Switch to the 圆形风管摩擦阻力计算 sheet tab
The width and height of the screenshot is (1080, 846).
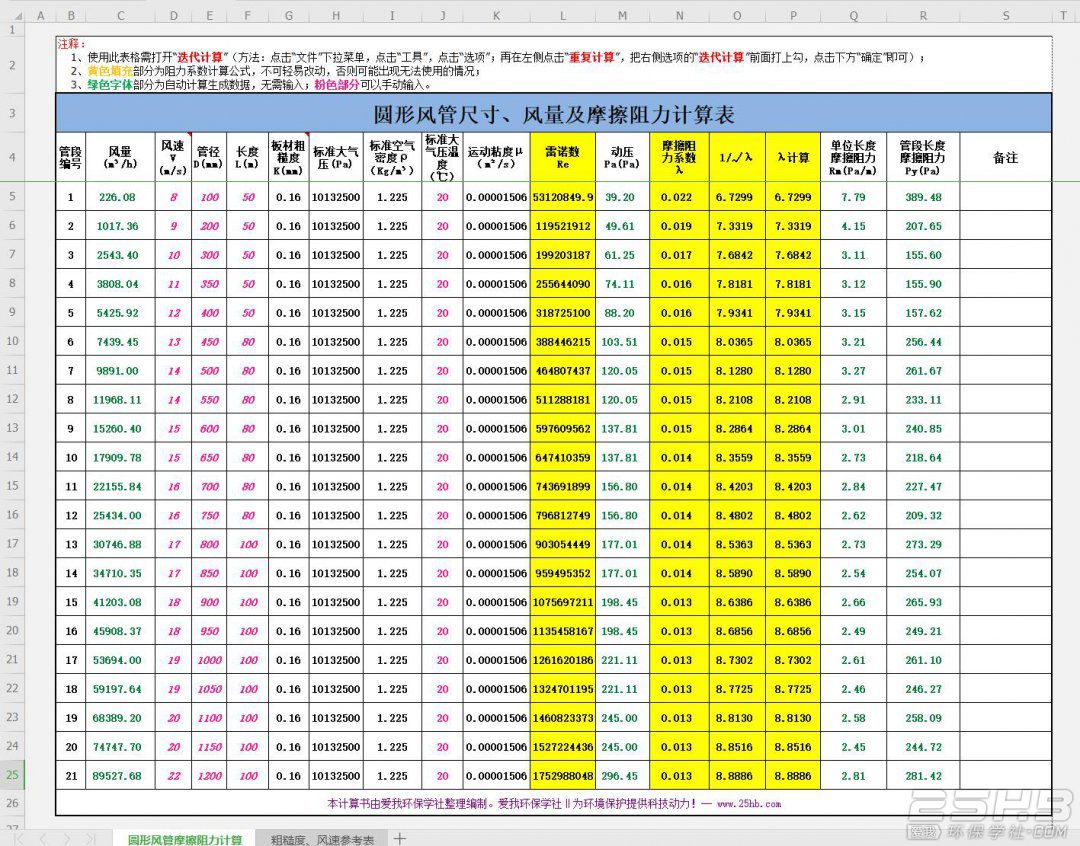point(185,839)
